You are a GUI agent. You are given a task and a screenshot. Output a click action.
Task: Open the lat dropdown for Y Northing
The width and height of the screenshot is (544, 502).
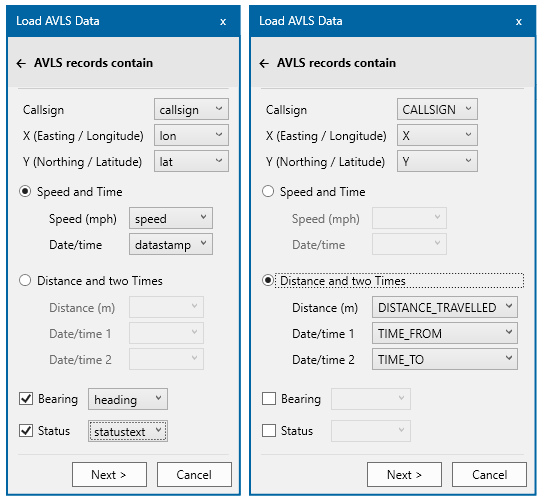[x=191, y=161]
